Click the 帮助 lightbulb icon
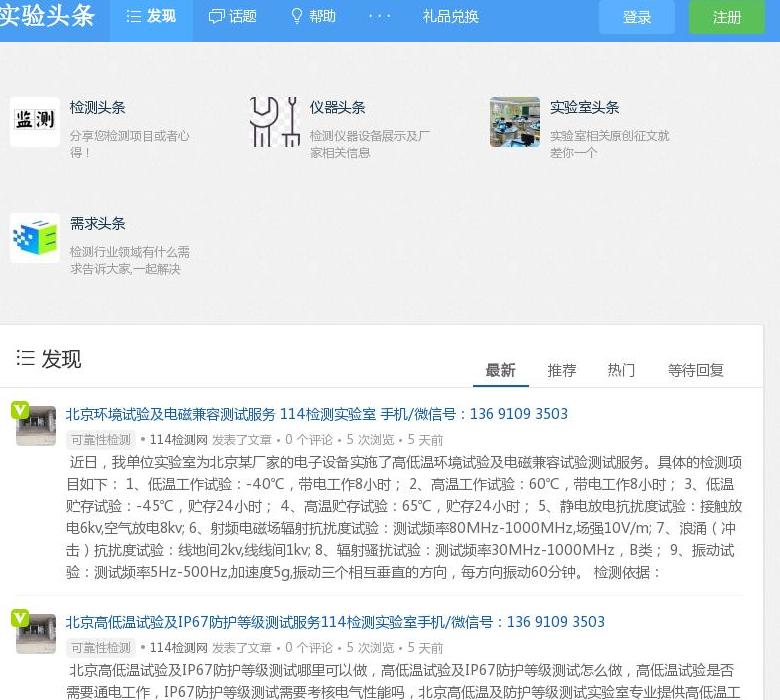Image resolution: width=780 pixels, height=700 pixels. coord(296,17)
